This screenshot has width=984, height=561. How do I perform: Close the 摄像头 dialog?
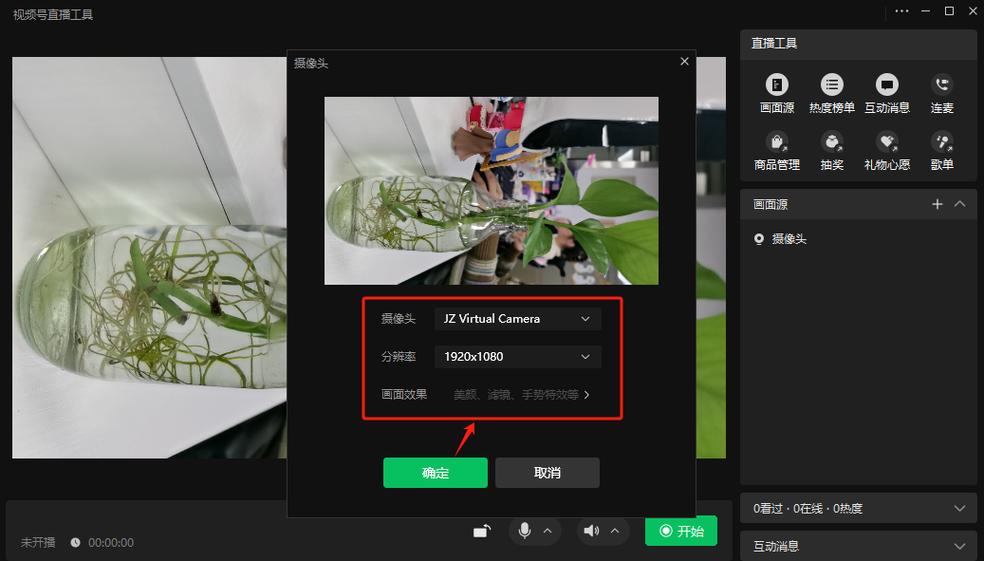(x=685, y=61)
